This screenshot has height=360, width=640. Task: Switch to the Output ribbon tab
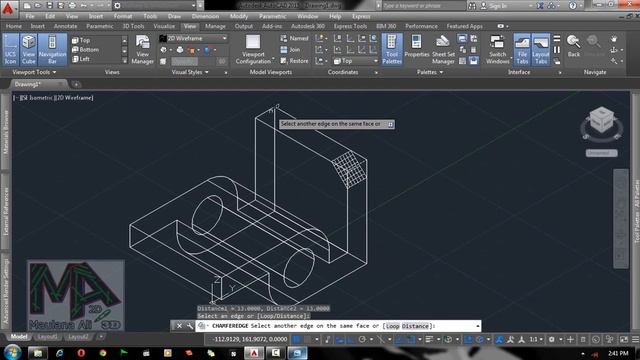(244, 26)
